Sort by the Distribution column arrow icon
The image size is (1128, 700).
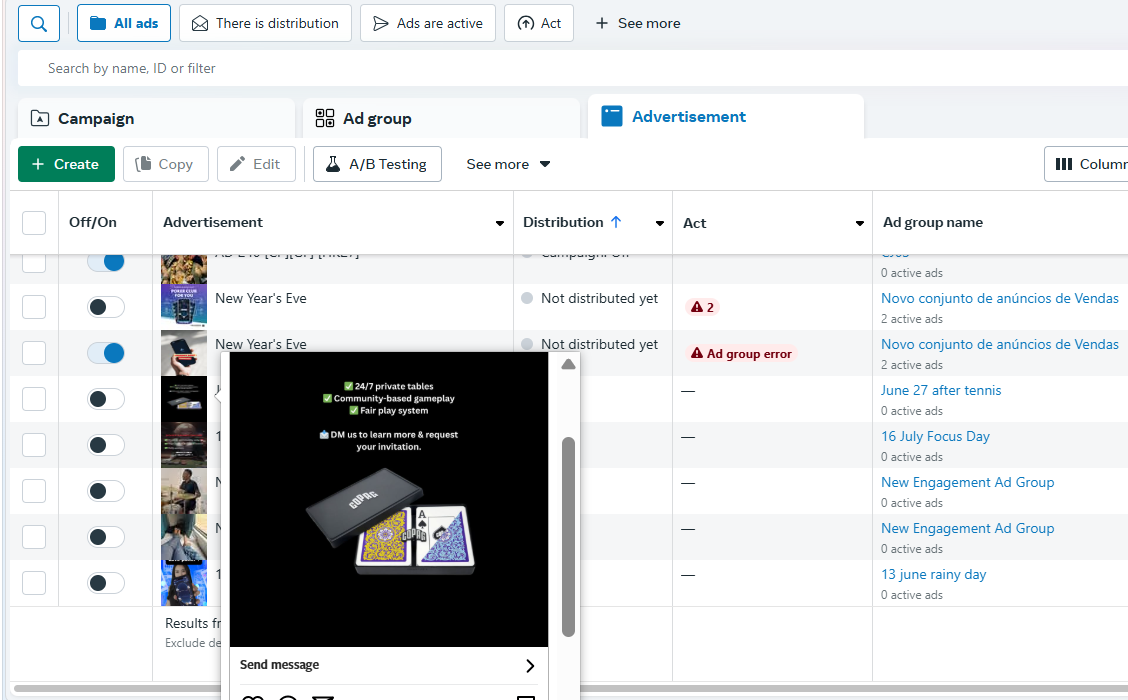coord(616,222)
